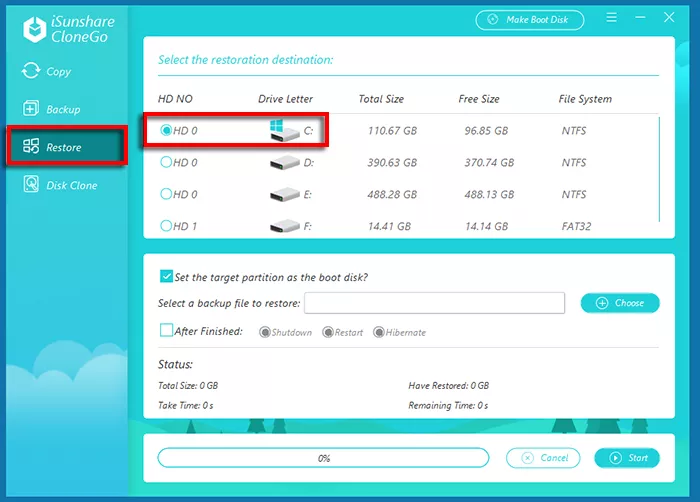Click the Take Time: 0 s status text

[x=185, y=405]
